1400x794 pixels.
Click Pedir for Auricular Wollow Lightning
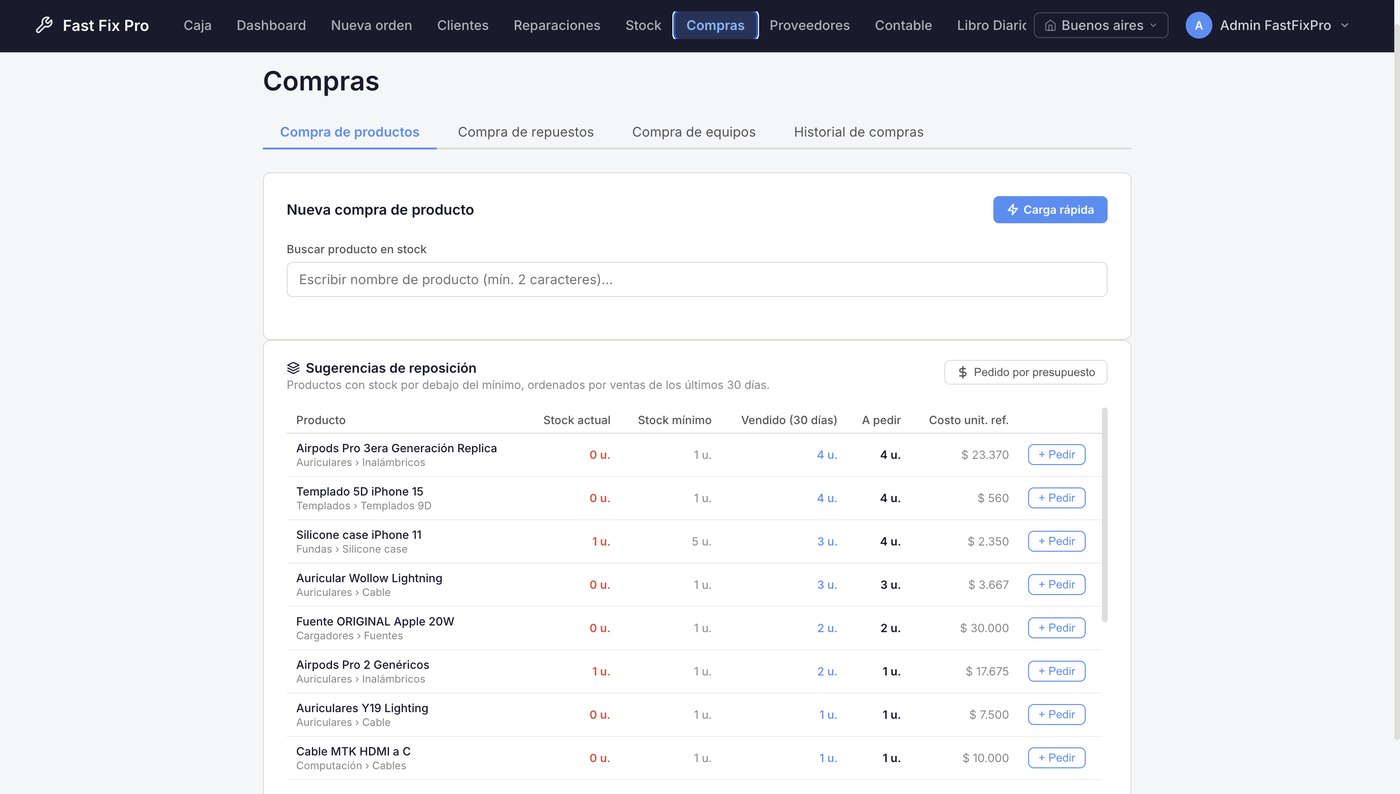[1057, 585]
